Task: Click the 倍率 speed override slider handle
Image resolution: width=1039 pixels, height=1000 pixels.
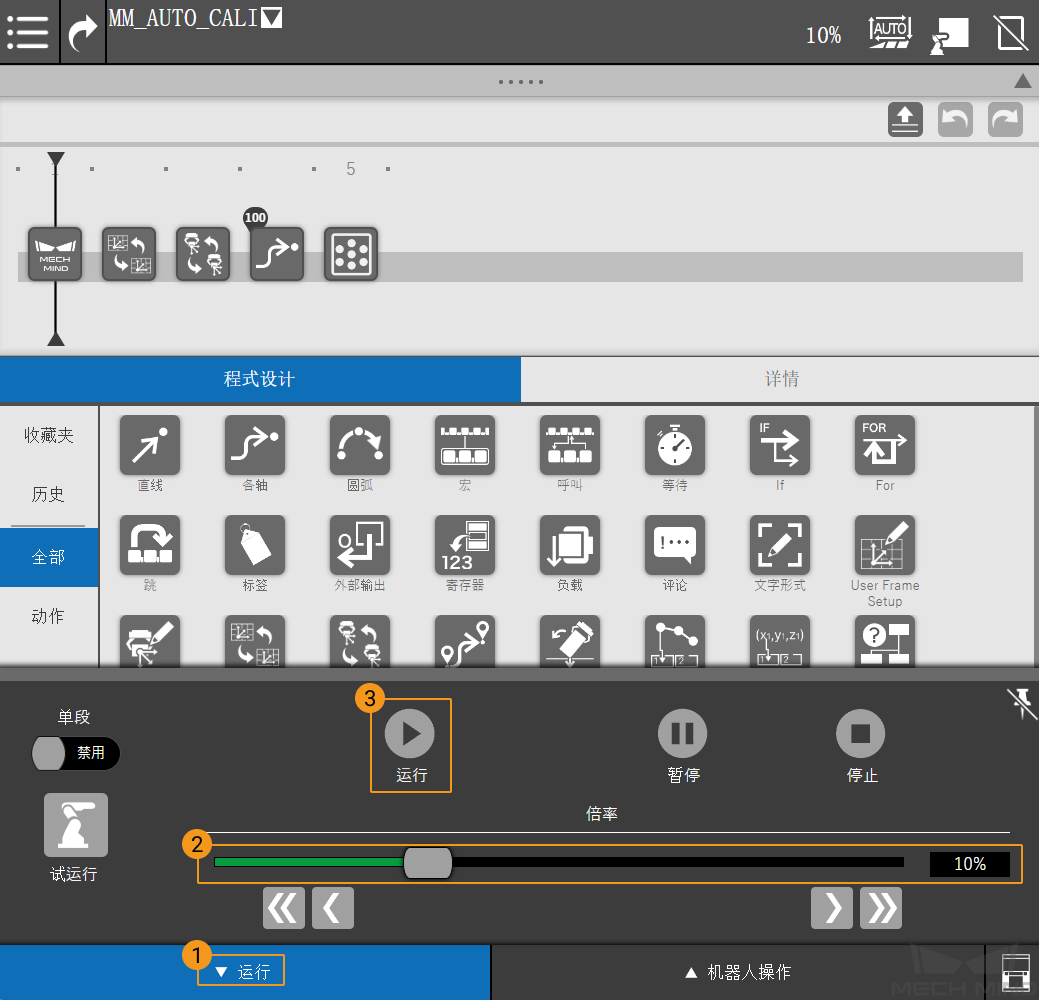Action: point(428,863)
